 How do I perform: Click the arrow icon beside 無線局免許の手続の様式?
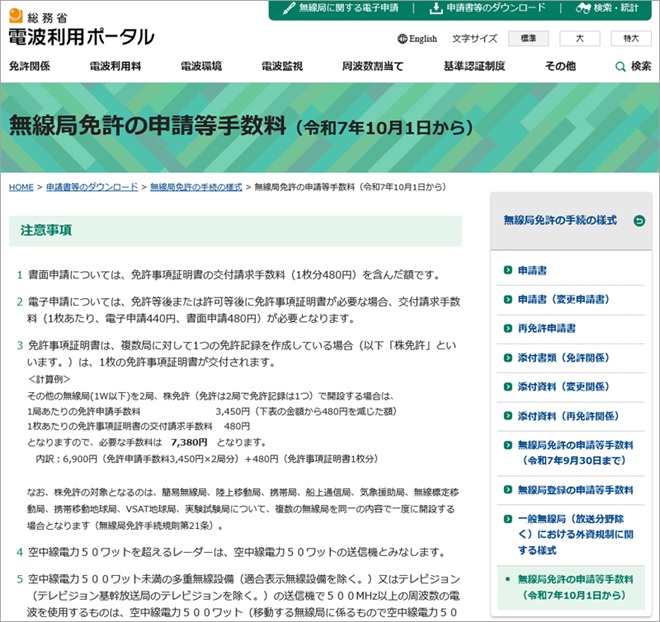(638, 220)
